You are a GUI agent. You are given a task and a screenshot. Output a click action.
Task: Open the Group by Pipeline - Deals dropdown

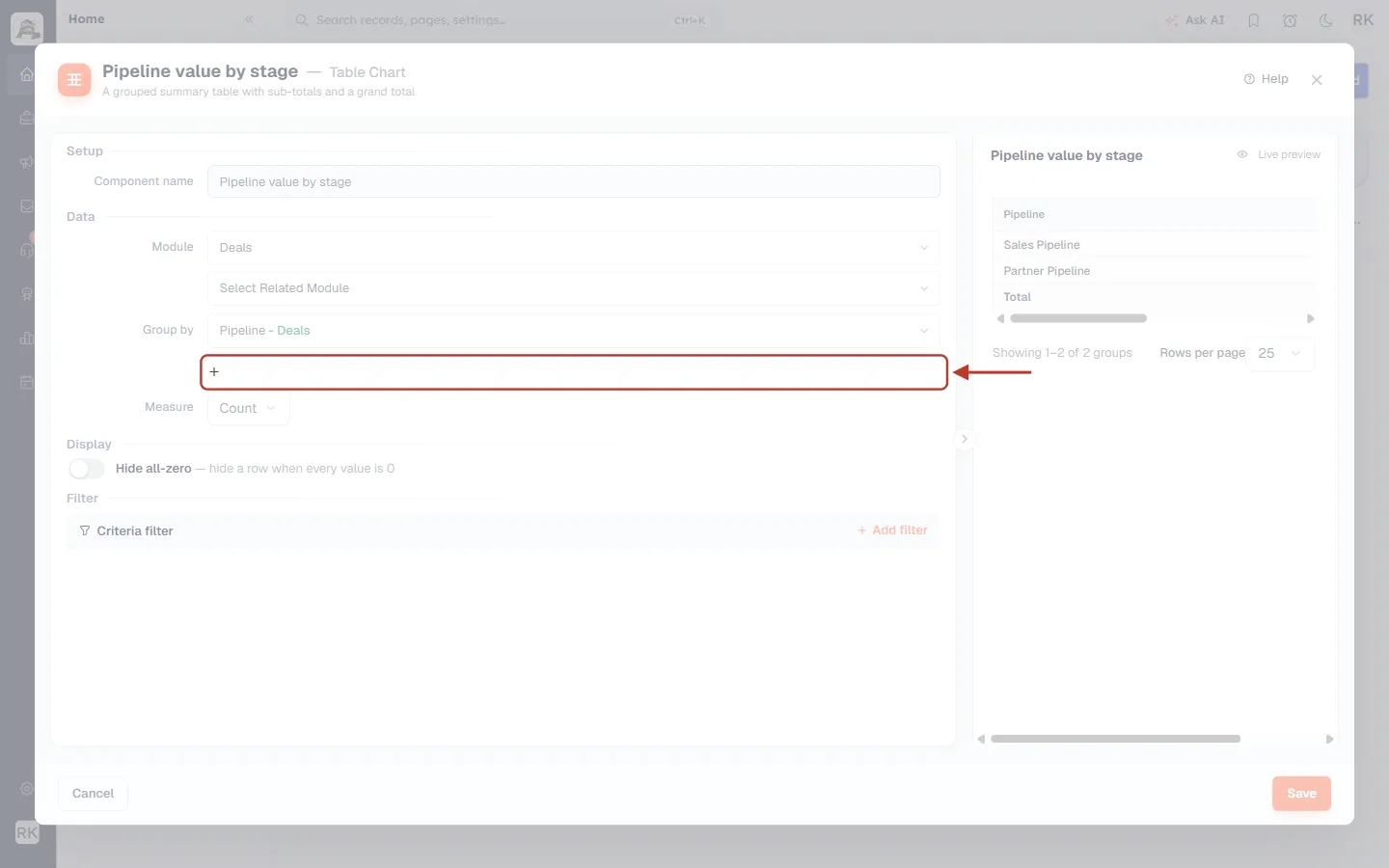click(x=574, y=331)
